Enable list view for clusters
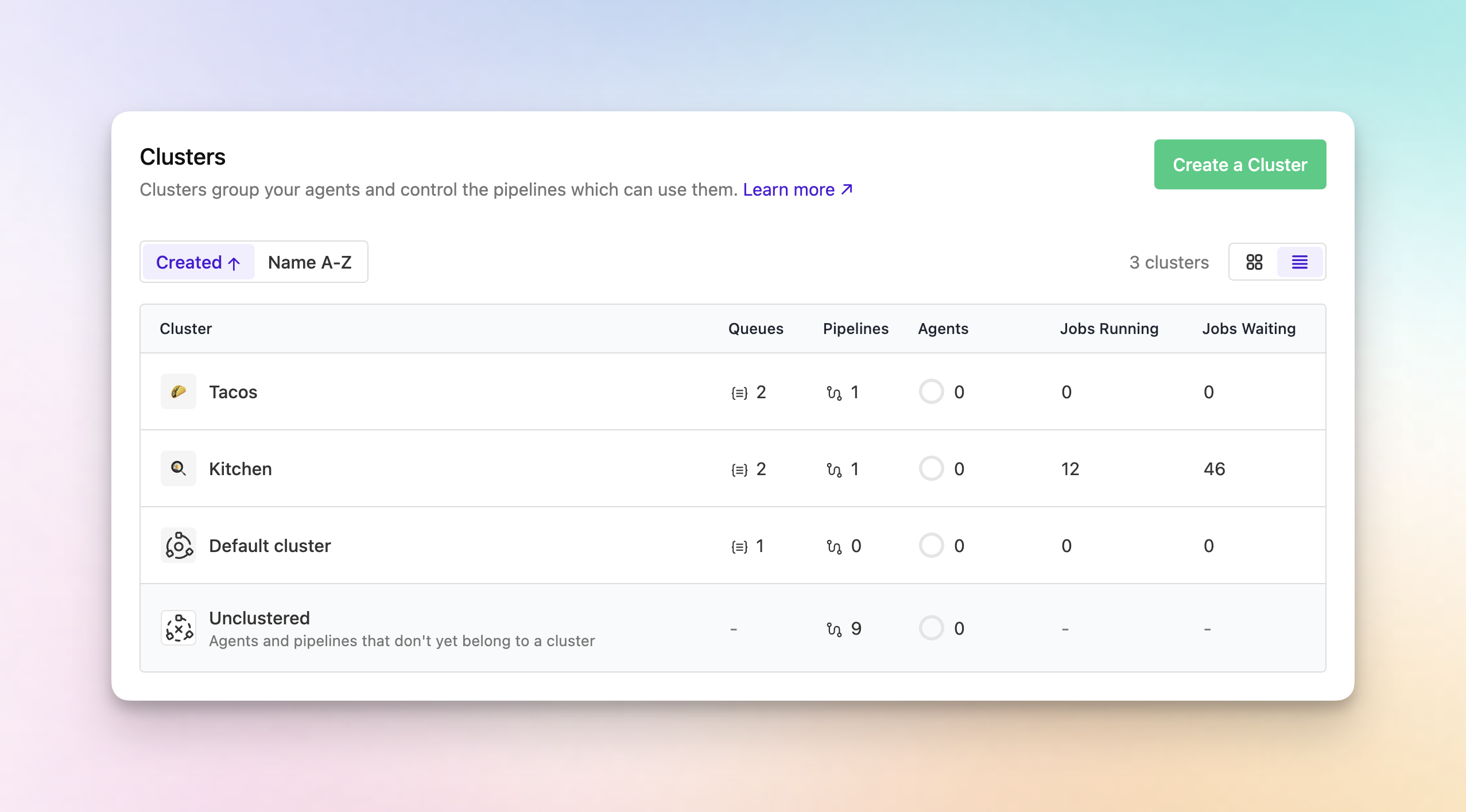Viewport: 1466px width, 812px height. (1300, 262)
